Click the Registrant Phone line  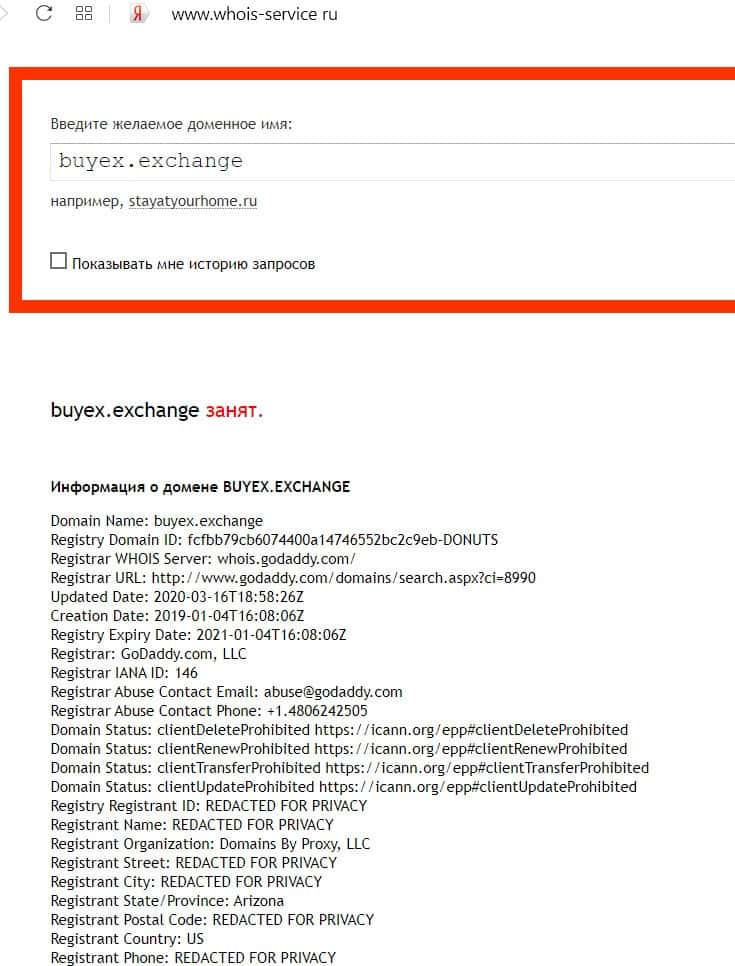point(193,959)
